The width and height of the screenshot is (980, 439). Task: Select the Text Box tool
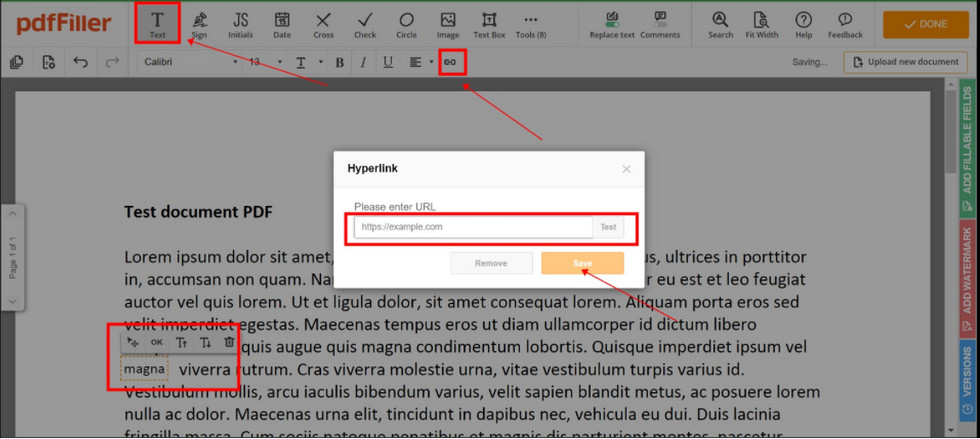(x=489, y=24)
